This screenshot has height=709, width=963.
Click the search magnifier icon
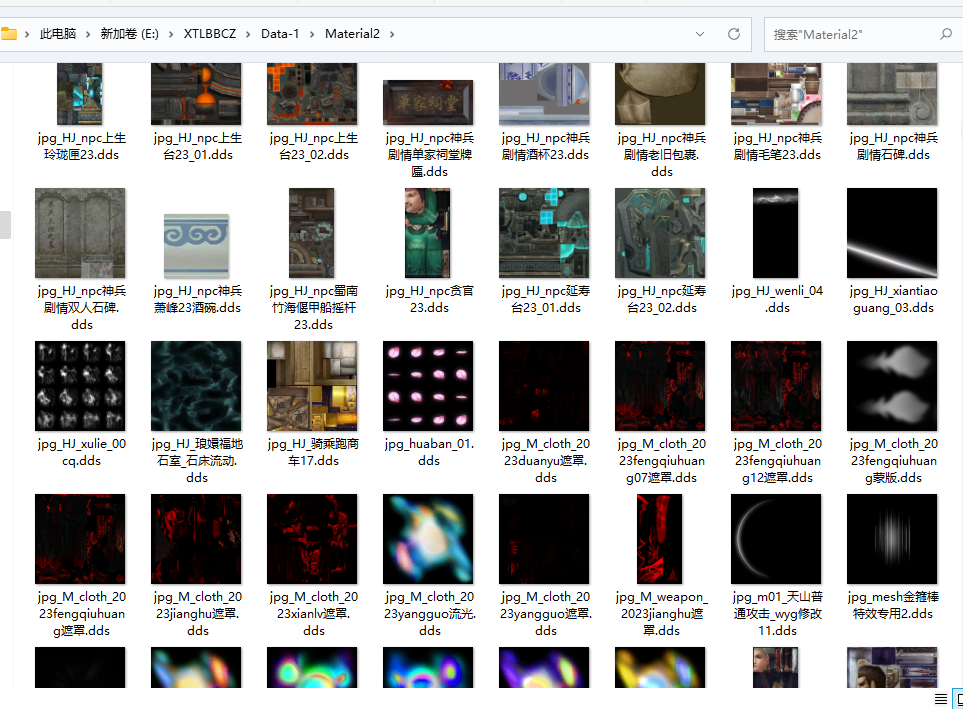point(945,34)
